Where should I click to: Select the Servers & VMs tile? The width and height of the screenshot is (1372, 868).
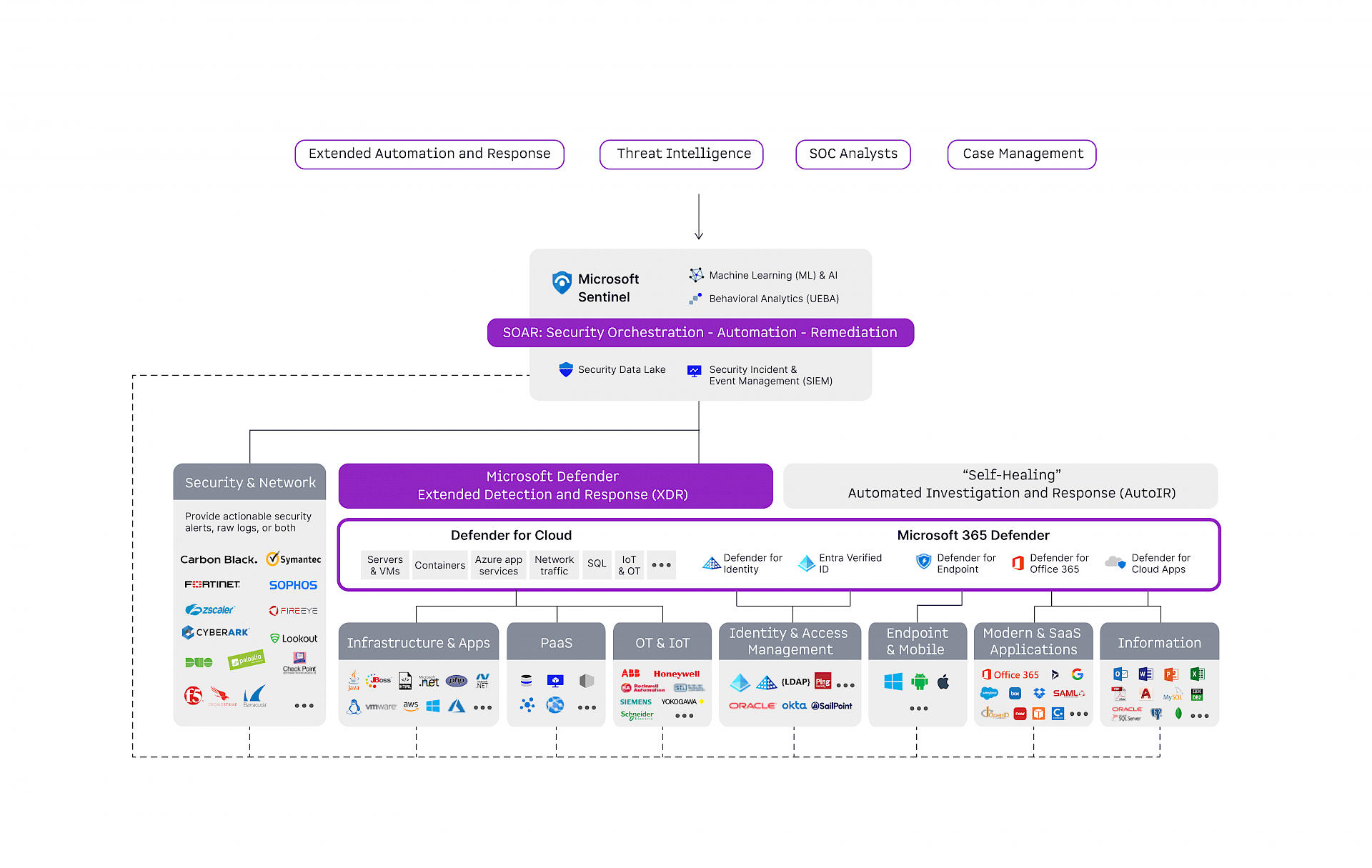385,565
